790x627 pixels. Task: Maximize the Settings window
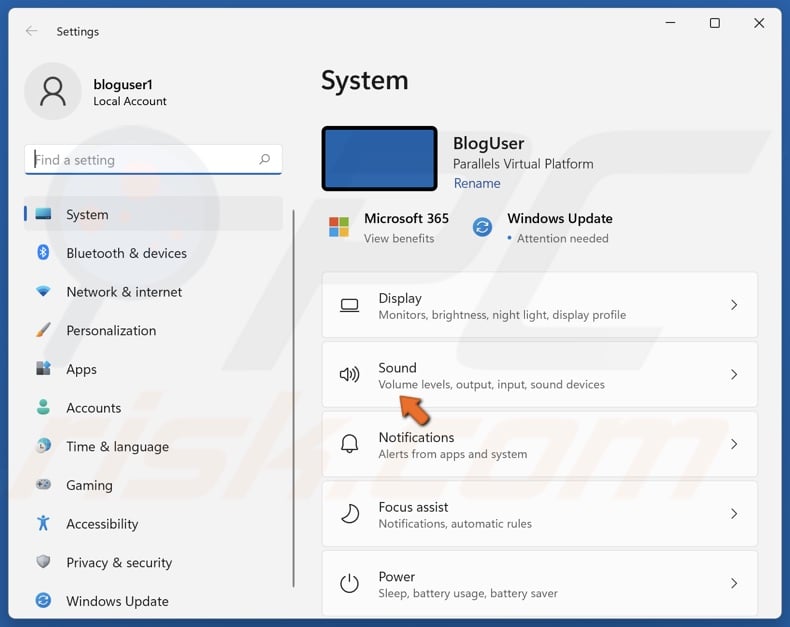click(x=714, y=23)
